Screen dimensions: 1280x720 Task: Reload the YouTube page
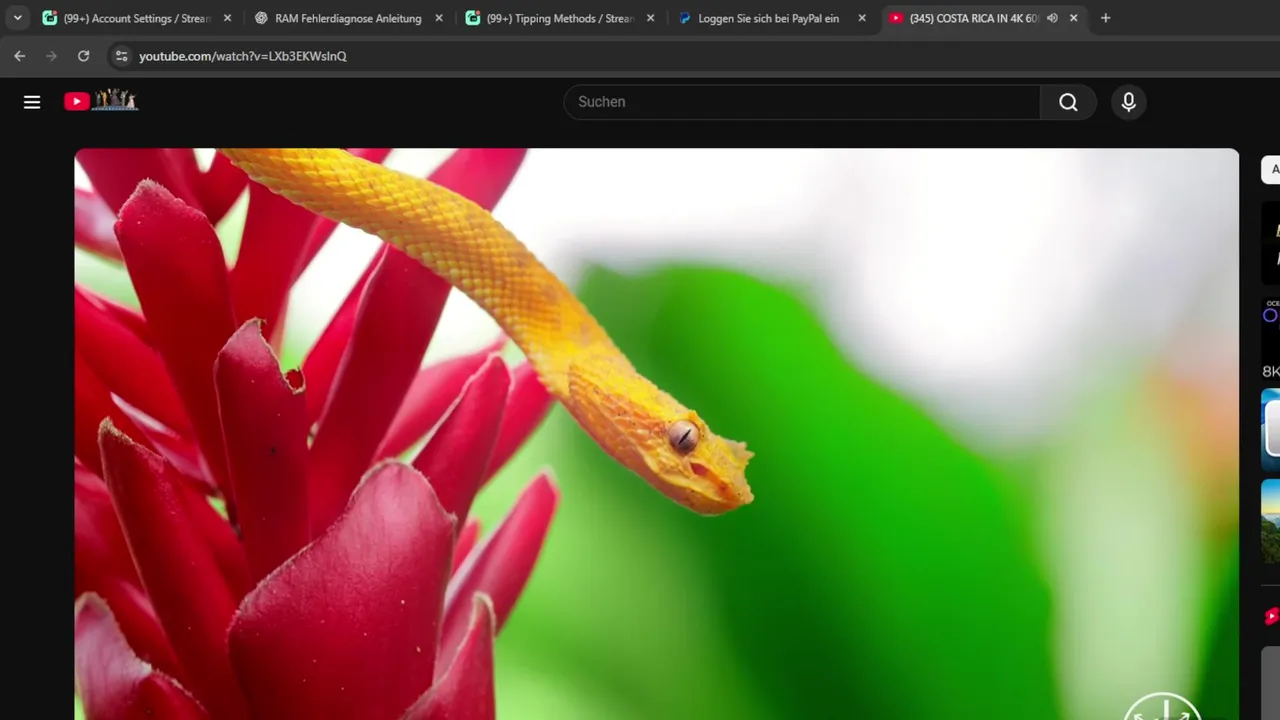pos(83,56)
